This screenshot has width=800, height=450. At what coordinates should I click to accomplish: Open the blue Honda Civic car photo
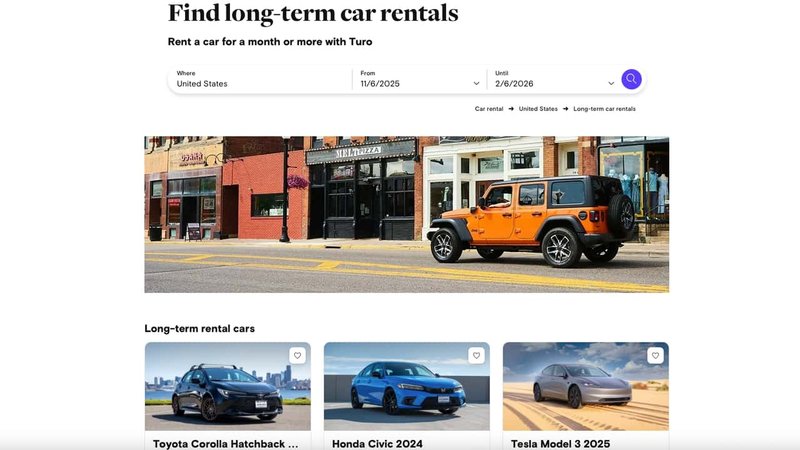coord(407,387)
